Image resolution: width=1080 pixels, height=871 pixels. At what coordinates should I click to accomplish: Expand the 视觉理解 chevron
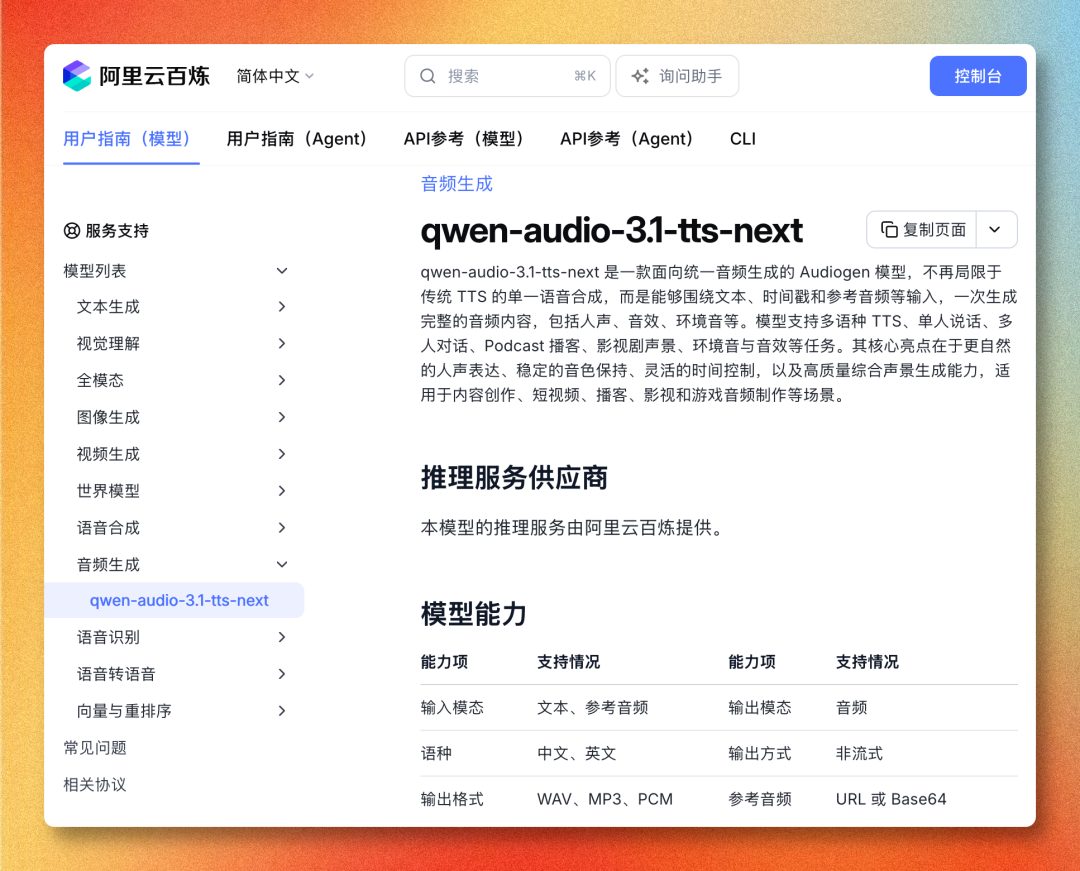pos(282,343)
